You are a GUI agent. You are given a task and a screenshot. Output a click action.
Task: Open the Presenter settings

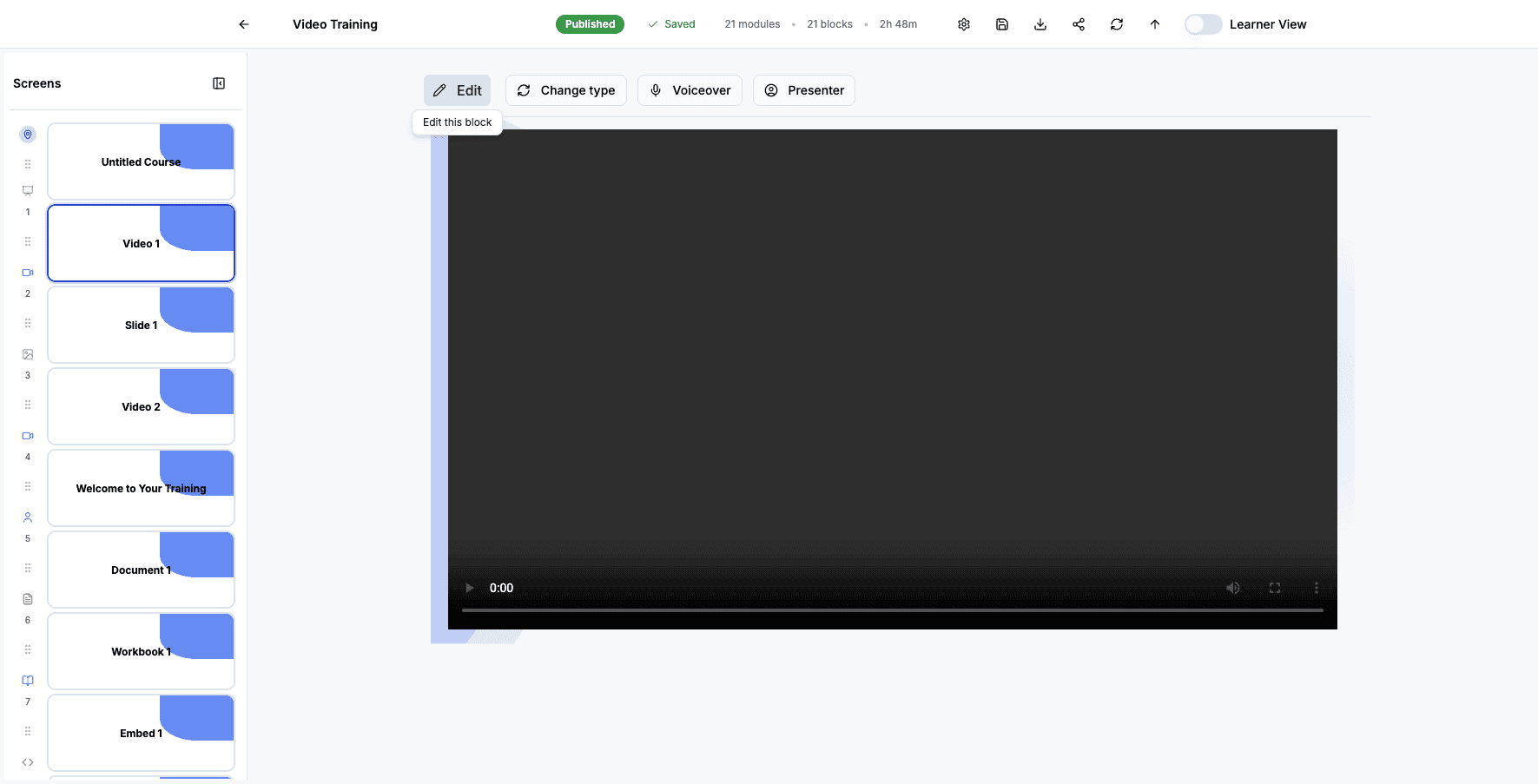[803, 90]
